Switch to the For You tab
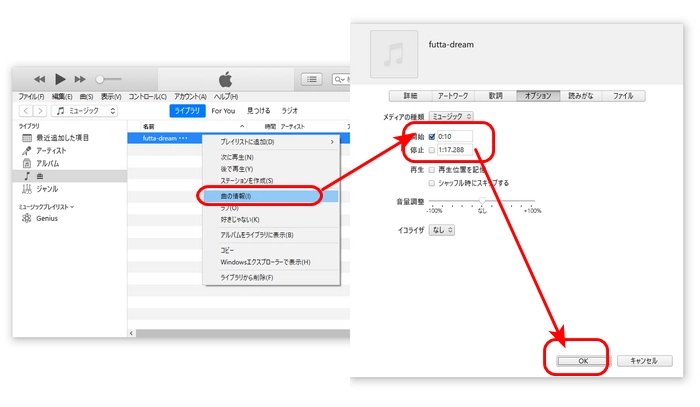This screenshot has height=407, width=700. pyautogui.click(x=223, y=111)
